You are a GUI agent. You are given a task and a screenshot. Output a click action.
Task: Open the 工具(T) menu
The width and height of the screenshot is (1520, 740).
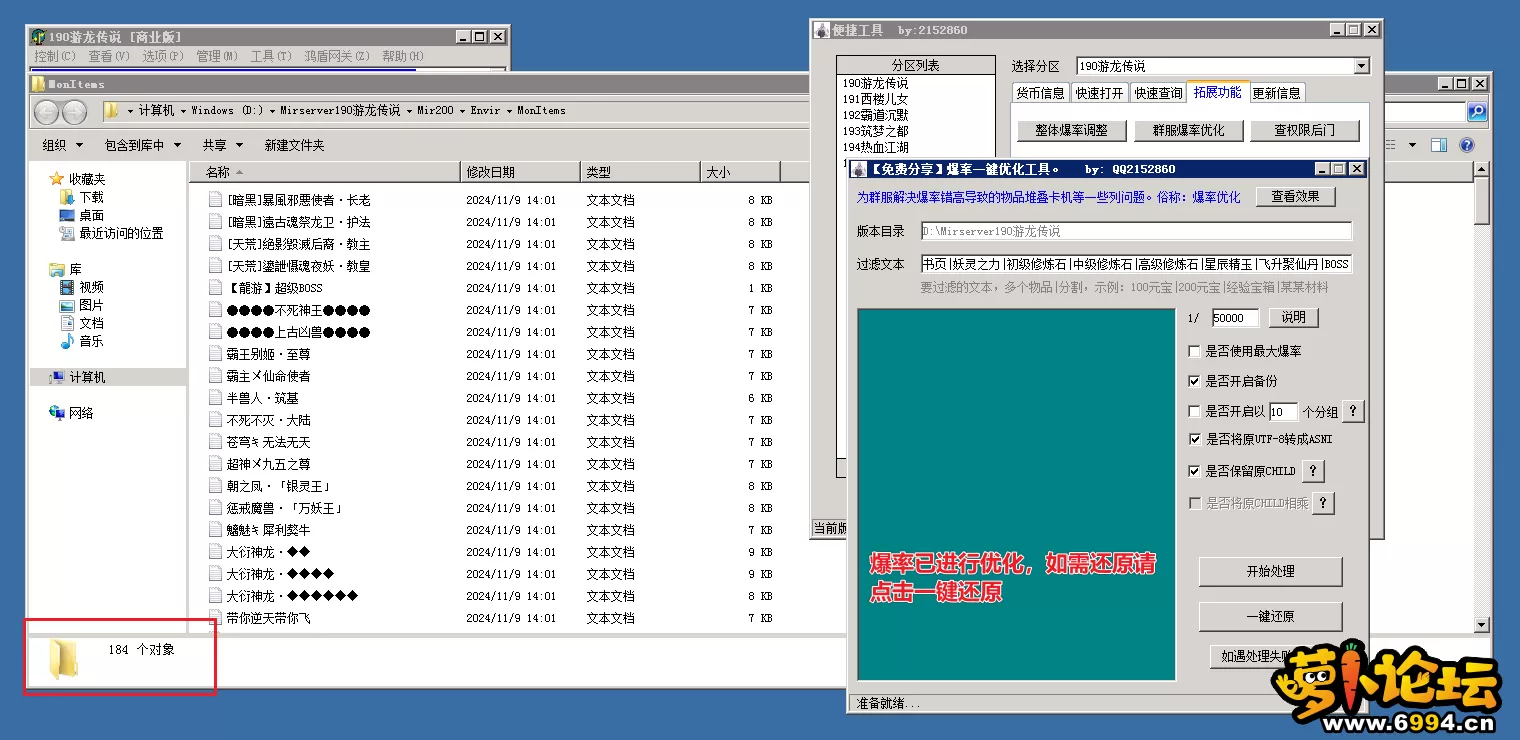pos(271,56)
